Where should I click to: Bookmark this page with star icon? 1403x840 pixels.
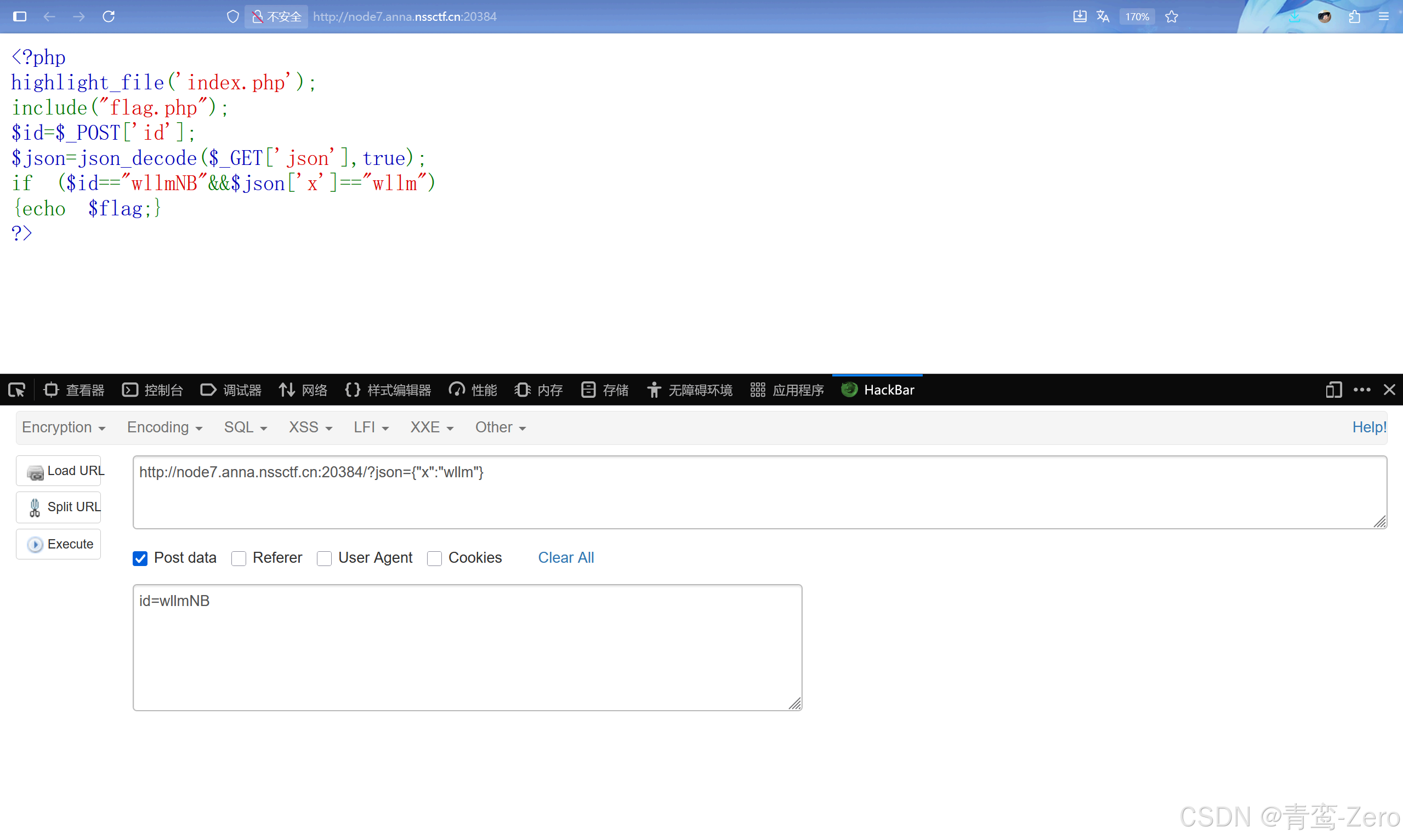tap(1172, 16)
